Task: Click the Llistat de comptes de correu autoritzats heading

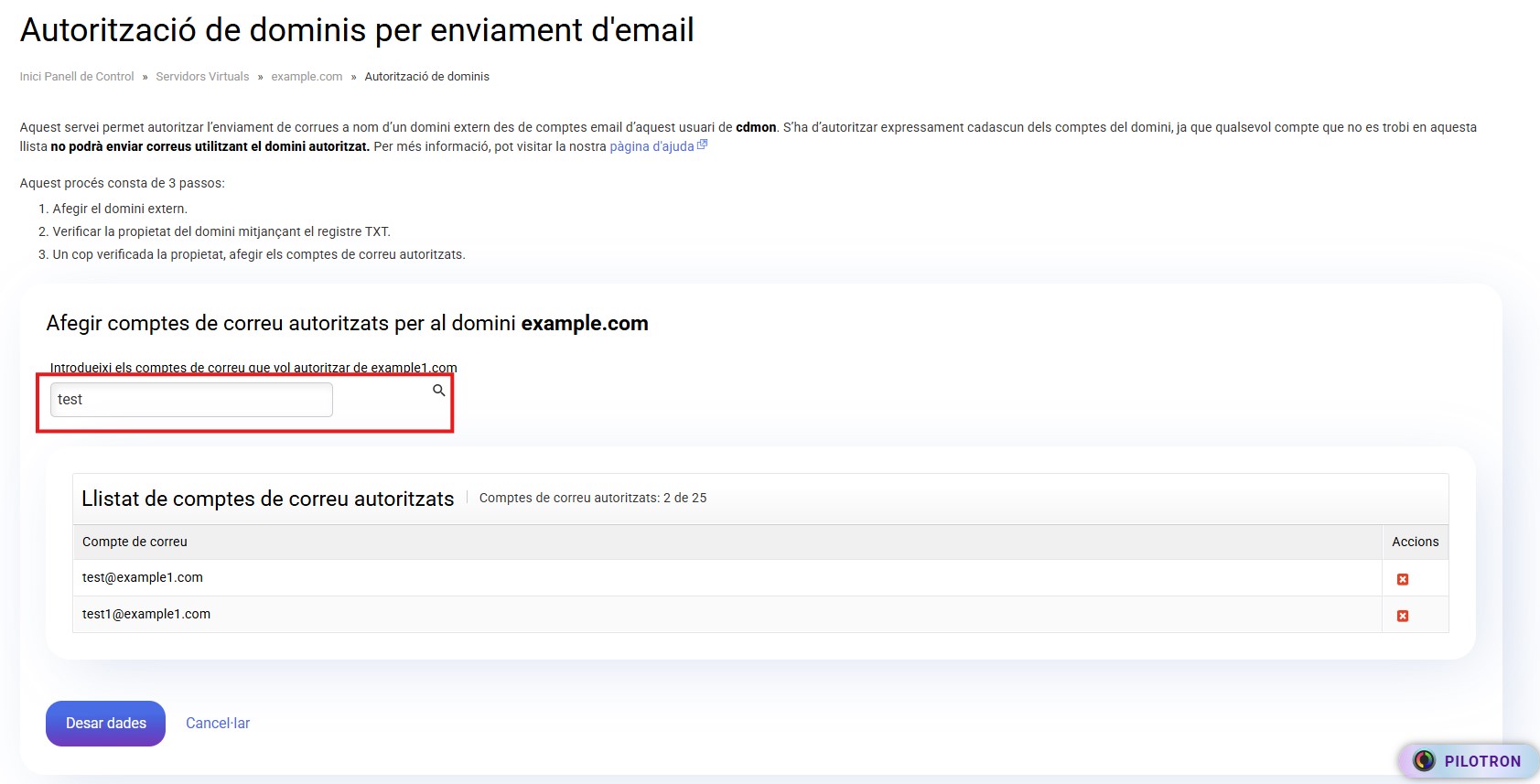Action: pyautogui.click(x=267, y=499)
